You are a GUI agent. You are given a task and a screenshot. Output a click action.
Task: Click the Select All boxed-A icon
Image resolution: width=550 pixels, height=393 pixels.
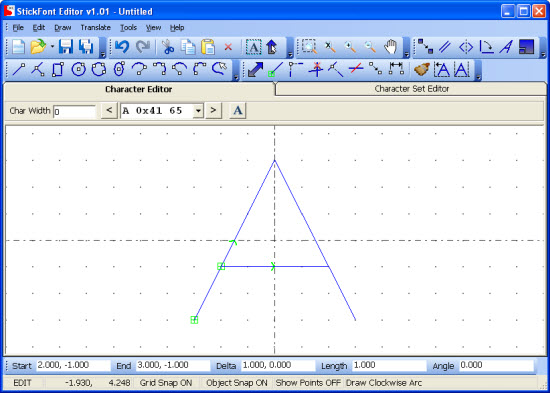[253, 47]
